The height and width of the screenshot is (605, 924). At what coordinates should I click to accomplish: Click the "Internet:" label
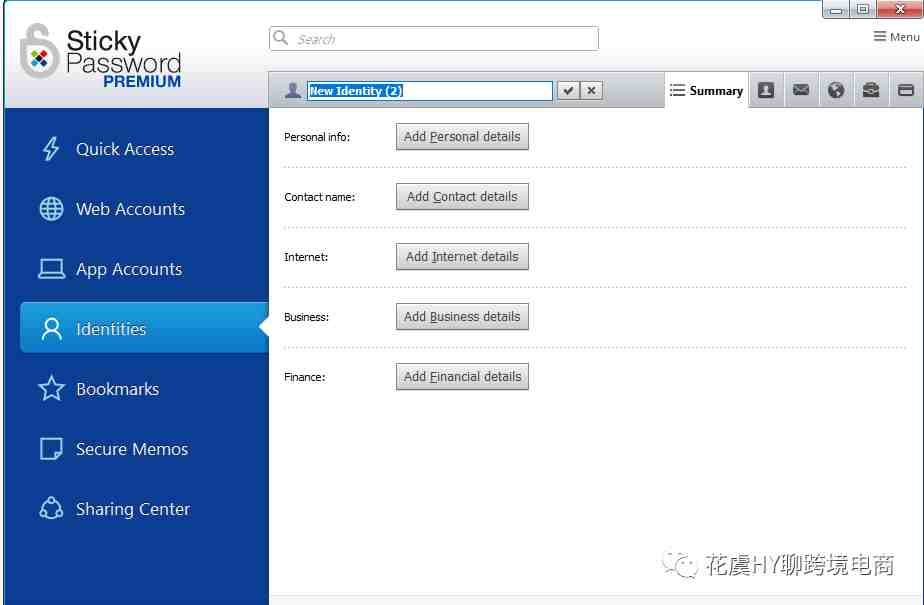pos(306,257)
